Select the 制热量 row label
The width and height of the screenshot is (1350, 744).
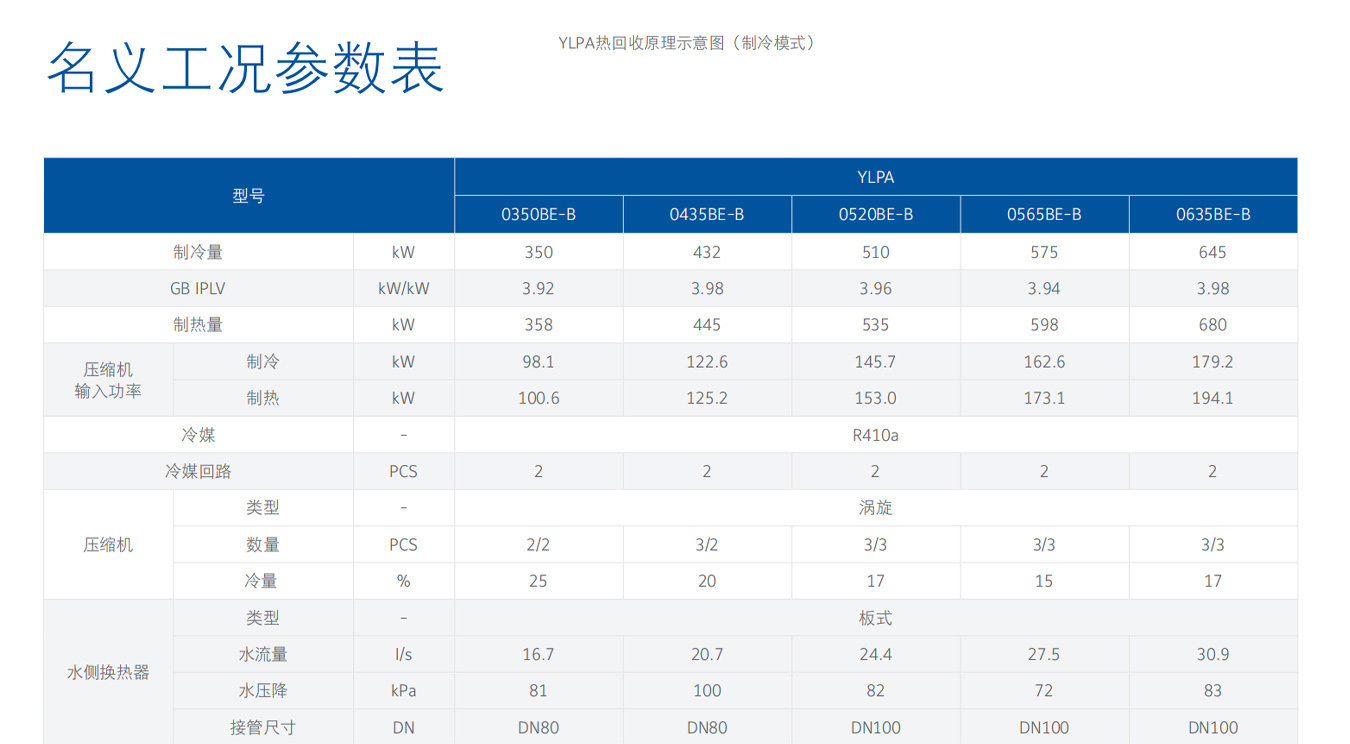click(198, 325)
